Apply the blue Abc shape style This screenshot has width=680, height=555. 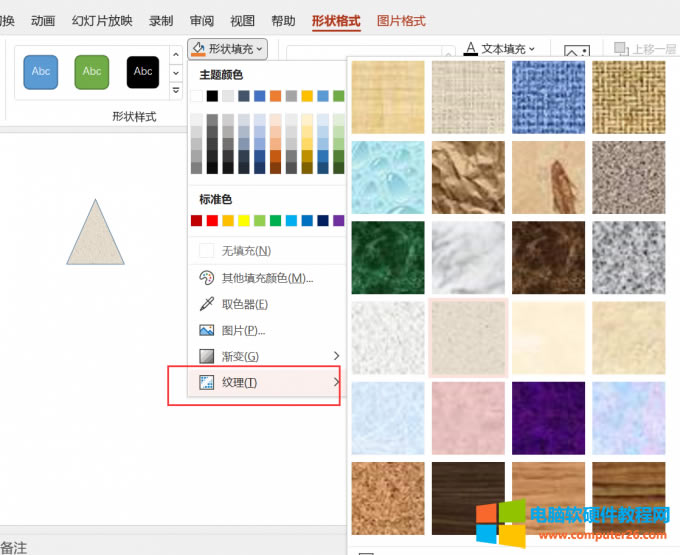tap(41, 72)
